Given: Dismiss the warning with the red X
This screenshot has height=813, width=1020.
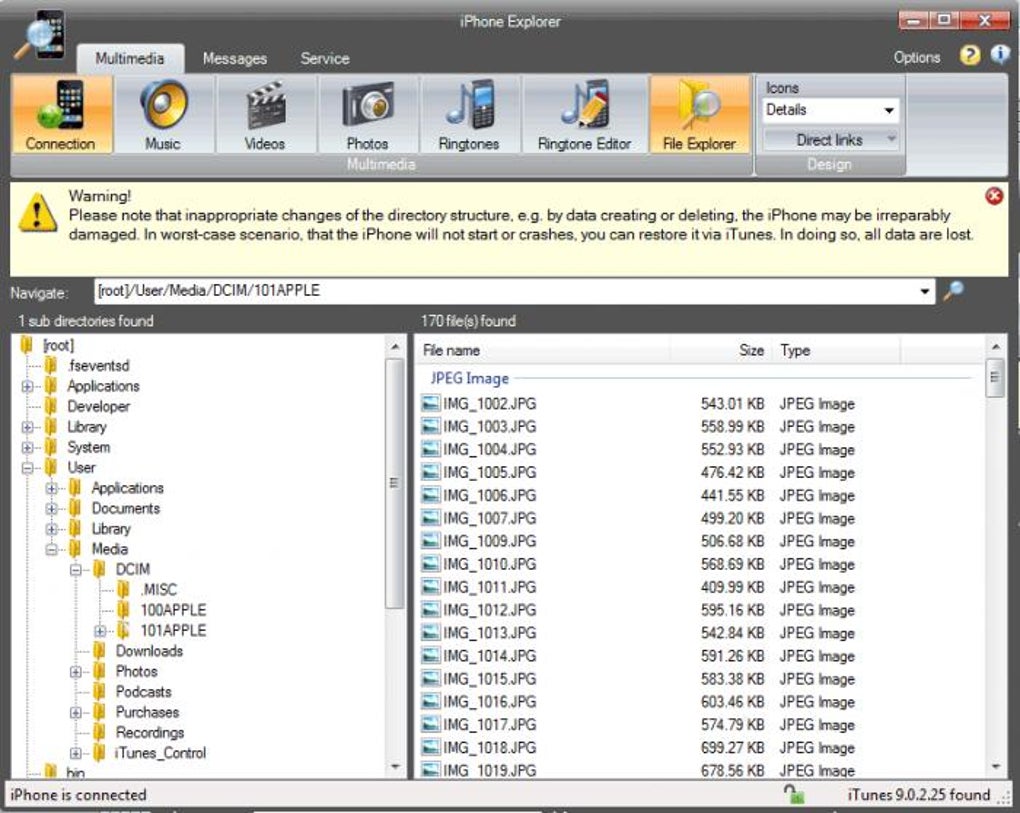Looking at the screenshot, I should coord(994,196).
